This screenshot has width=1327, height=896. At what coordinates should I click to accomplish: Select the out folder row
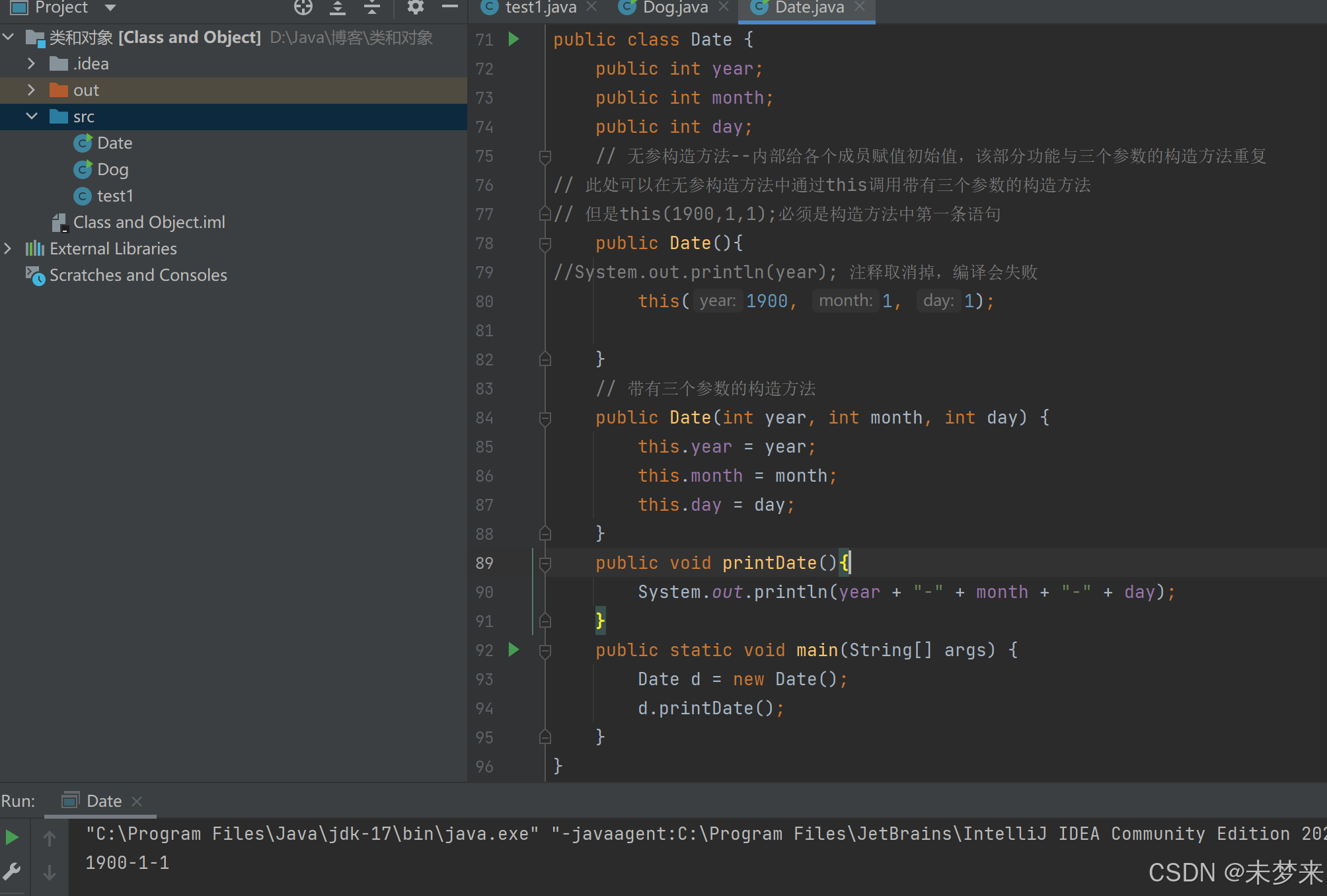point(233,90)
